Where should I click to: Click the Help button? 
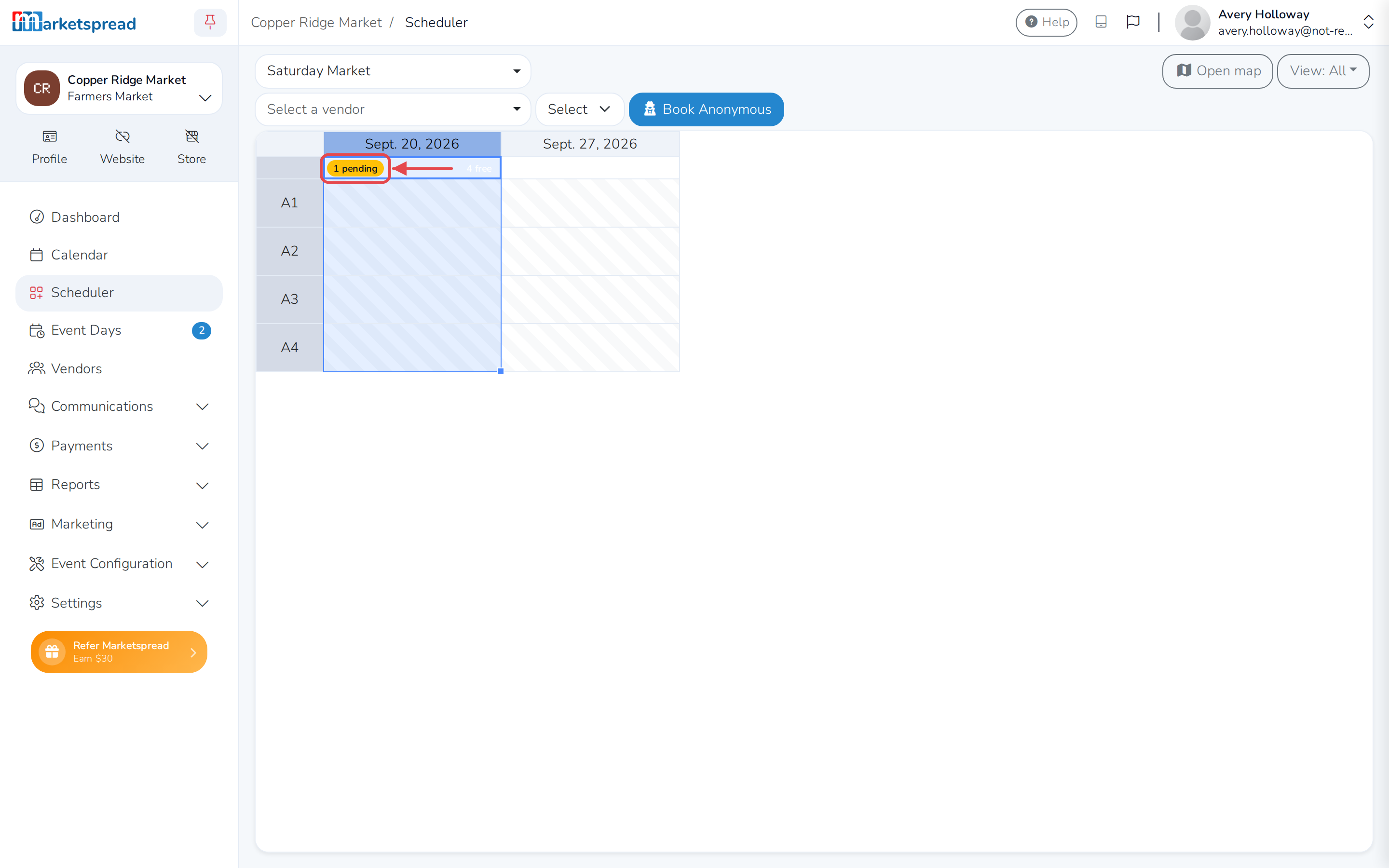1047,22
